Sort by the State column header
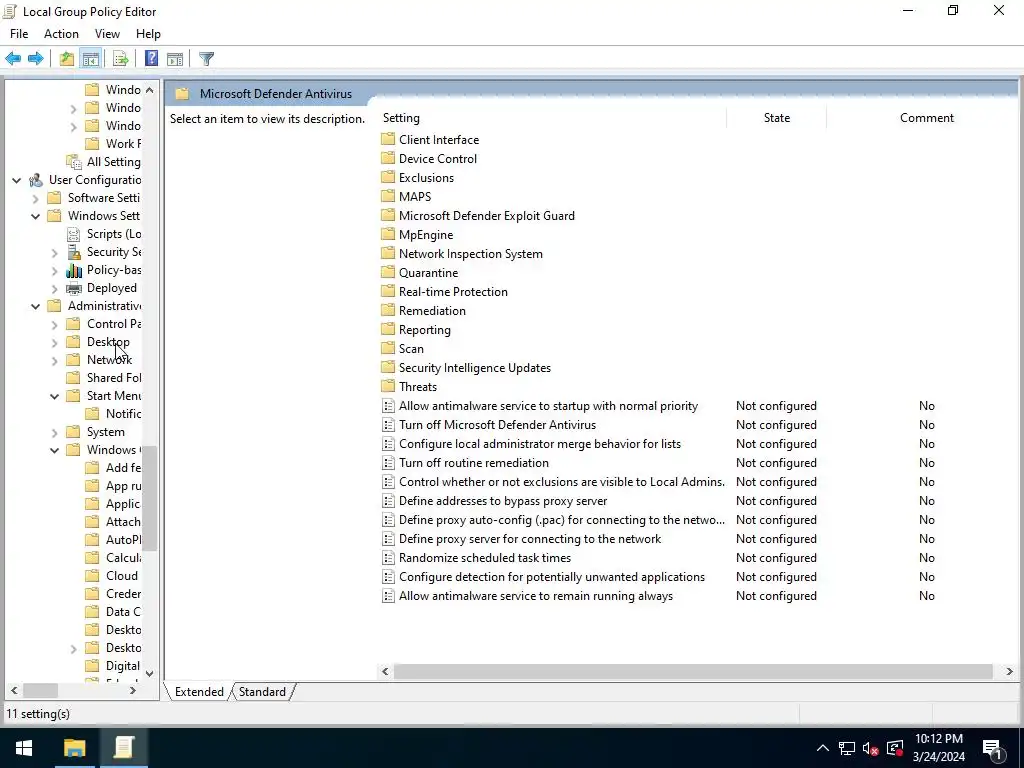Screen dimensions: 1024x768 [776, 118]
